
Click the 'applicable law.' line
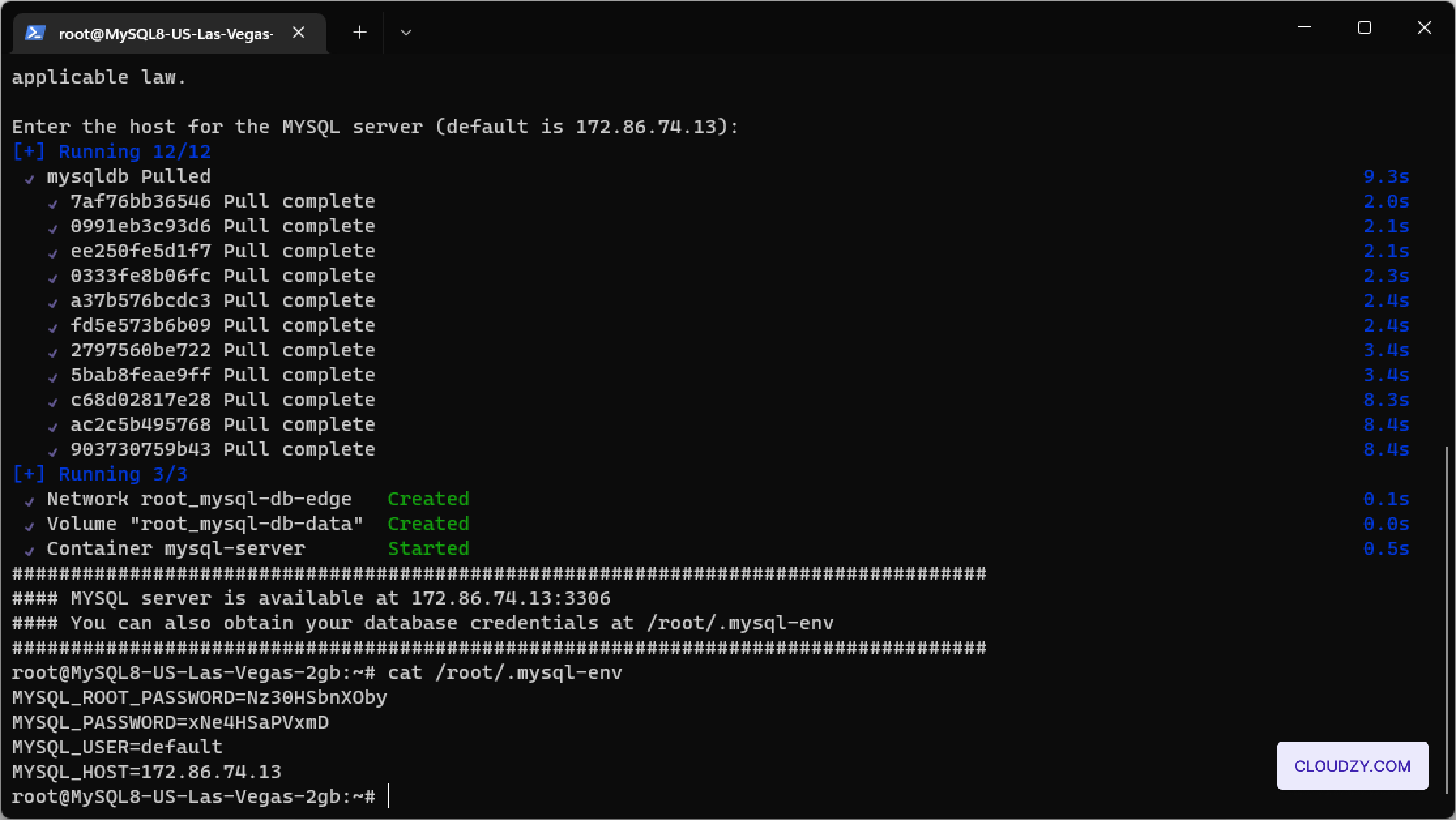coord(99,78)
